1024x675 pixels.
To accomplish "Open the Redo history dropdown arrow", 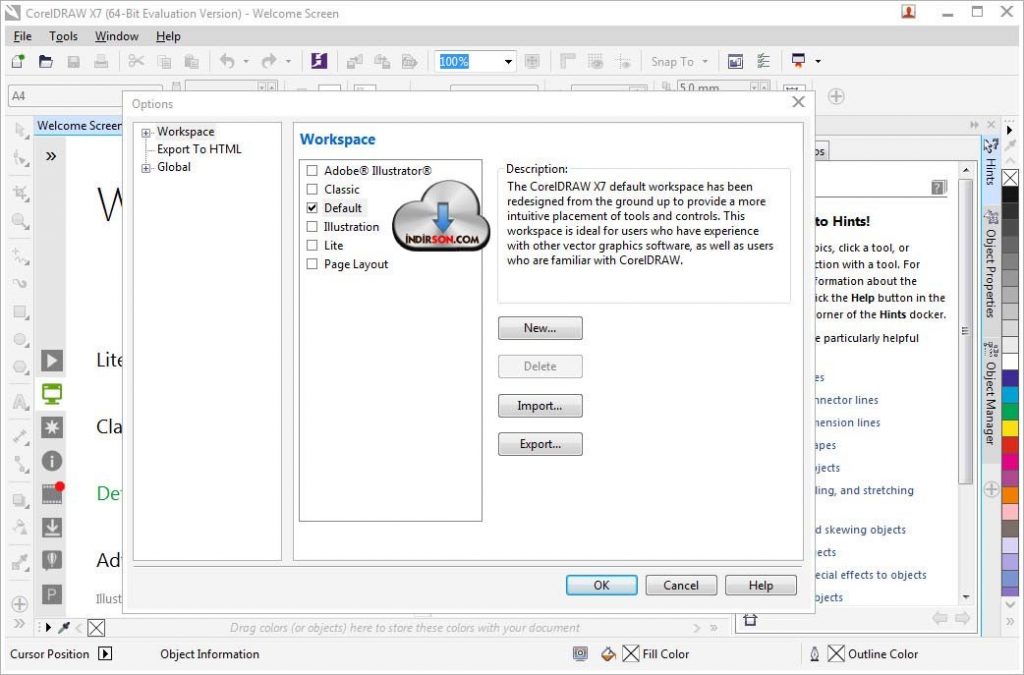I will tap(288, 61).
